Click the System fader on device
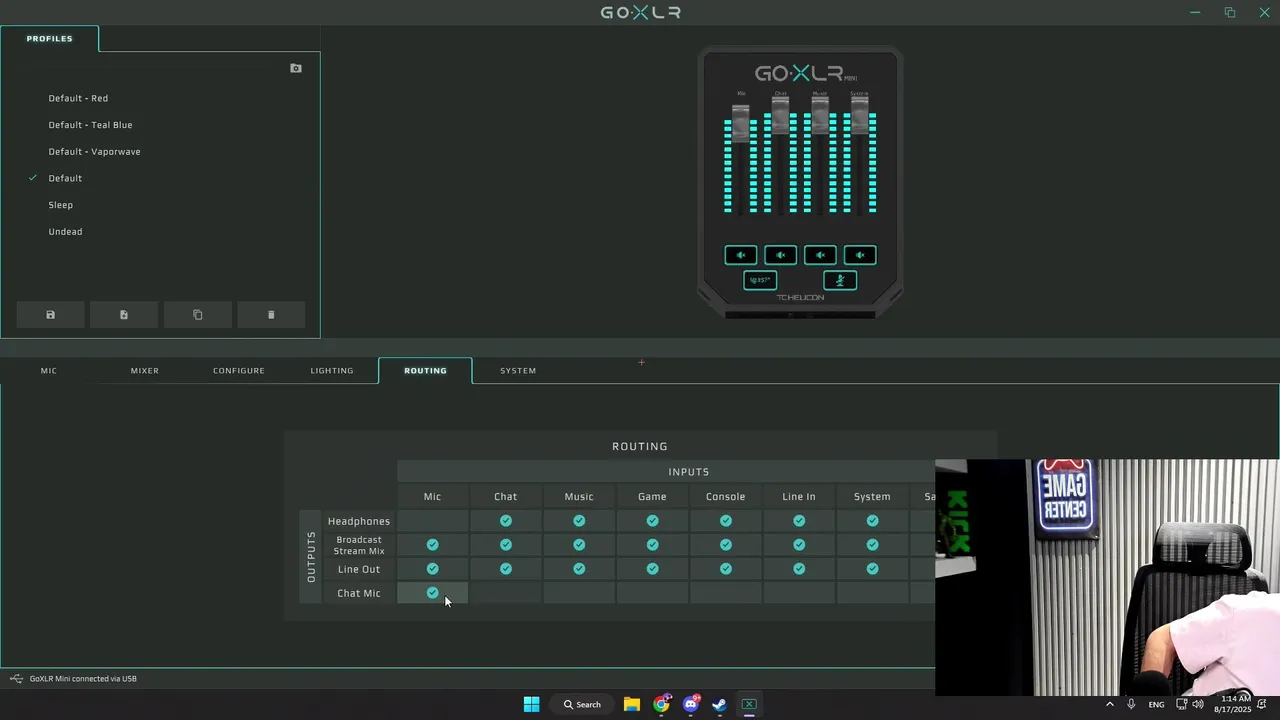This screenshot has width=1280, height=720. click(x=859, y=114)
